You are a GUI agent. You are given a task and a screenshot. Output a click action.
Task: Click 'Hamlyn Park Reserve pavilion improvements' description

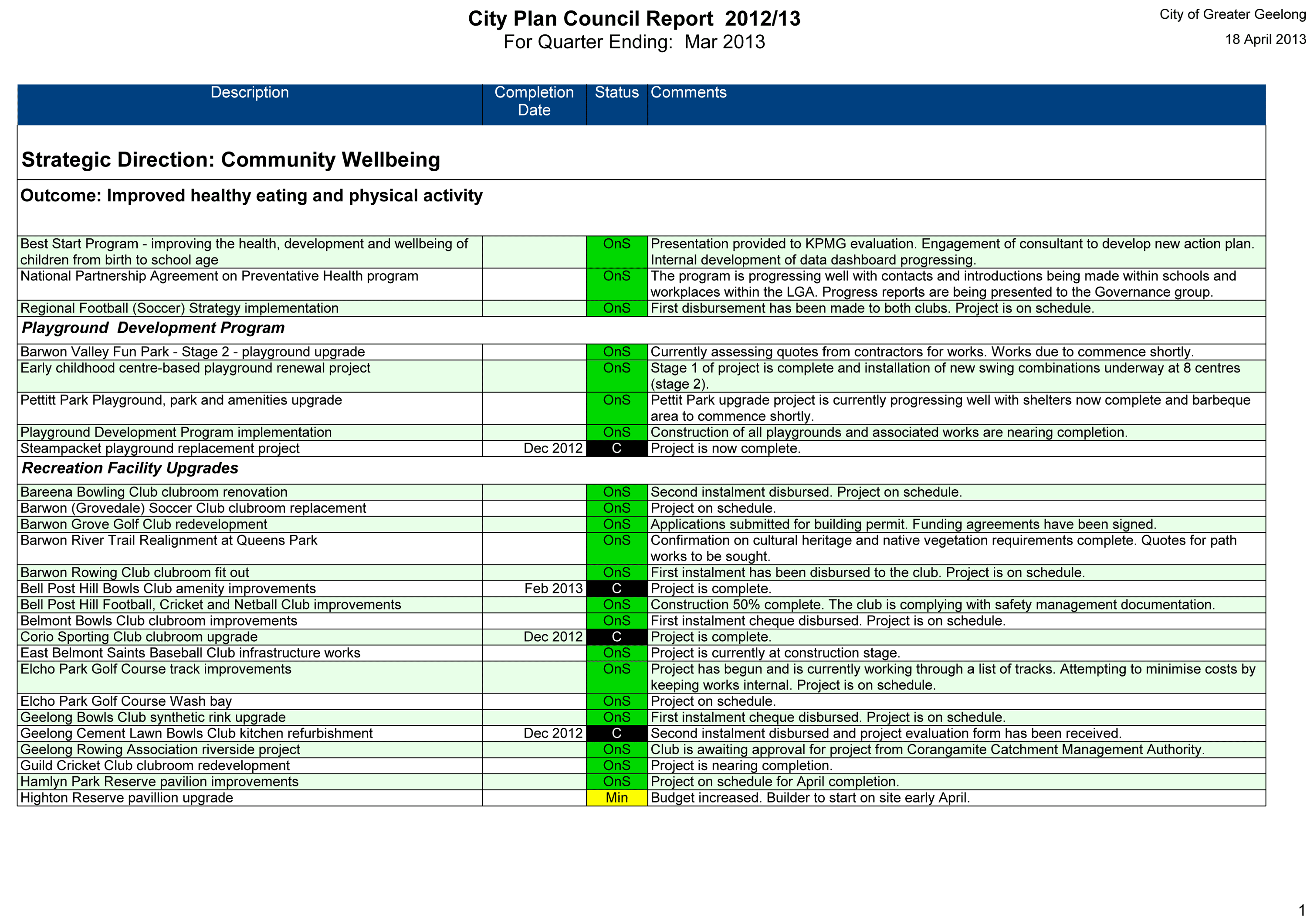159,782
